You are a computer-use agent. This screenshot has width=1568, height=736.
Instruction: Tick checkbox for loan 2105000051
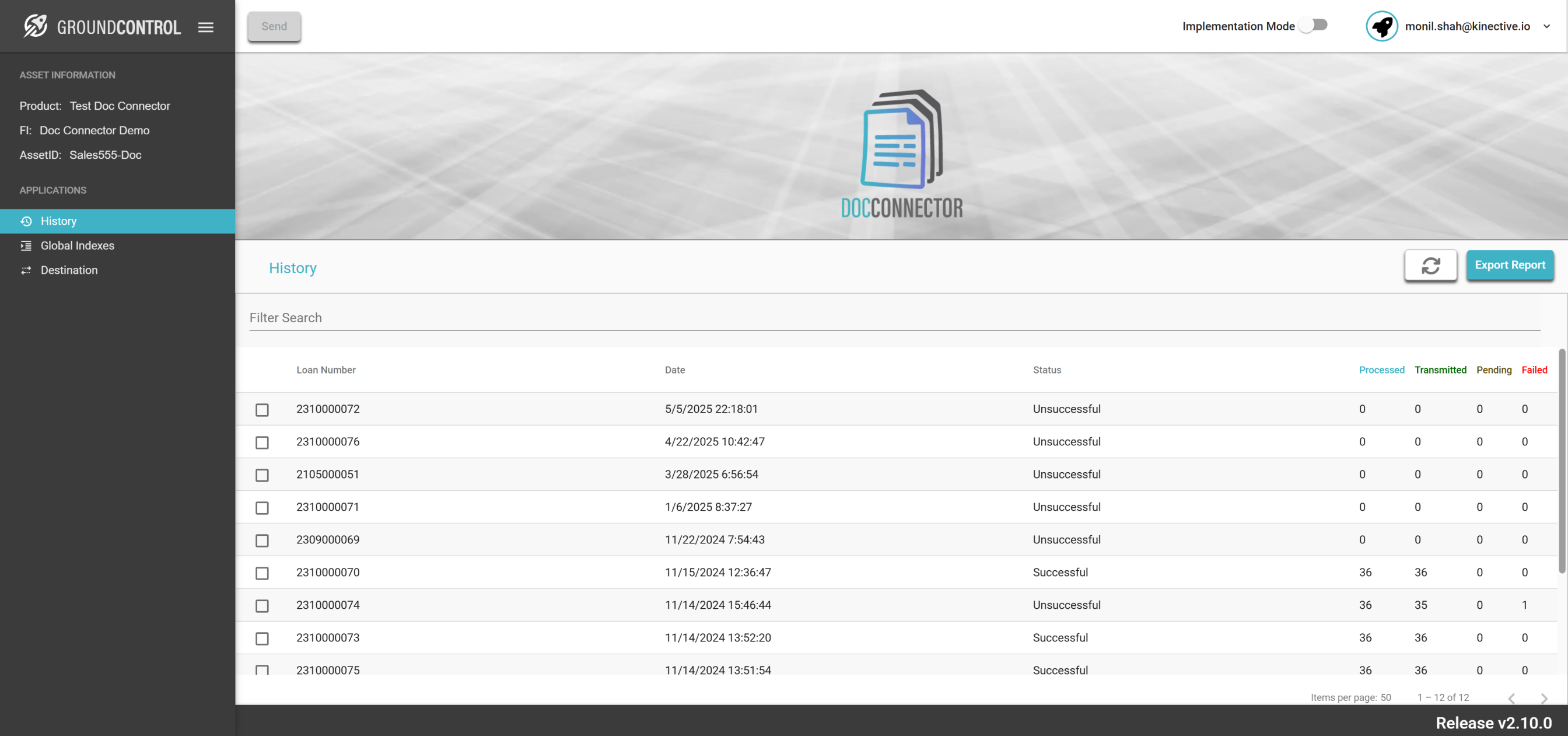click(x=262, y=475)
